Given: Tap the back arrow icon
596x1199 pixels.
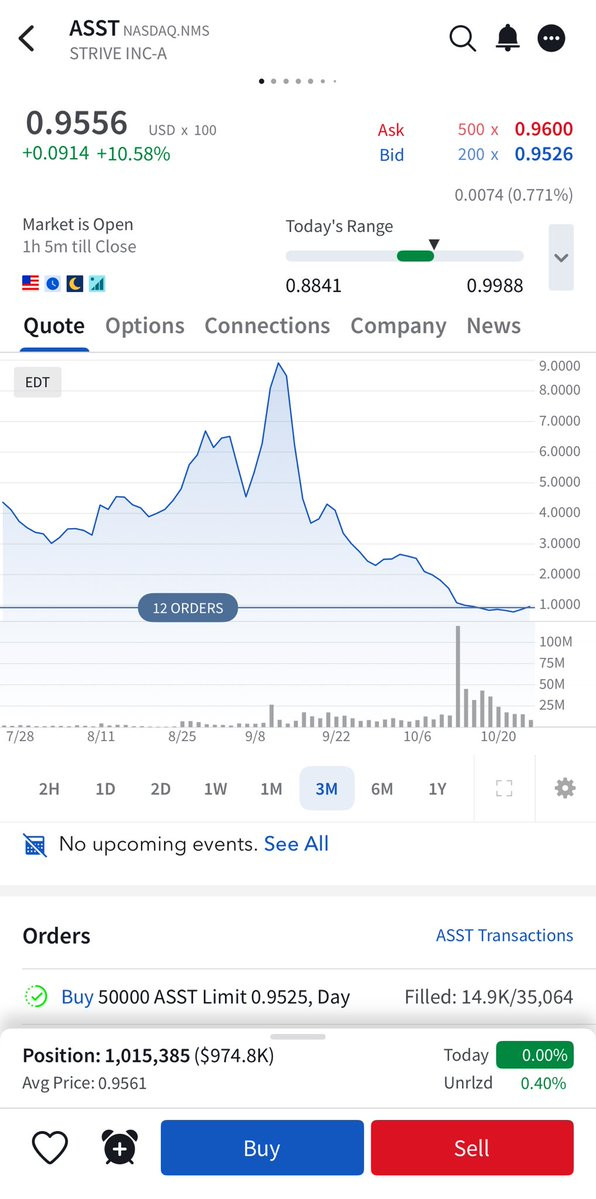Looking at the screenshot, I should [27, 38].
